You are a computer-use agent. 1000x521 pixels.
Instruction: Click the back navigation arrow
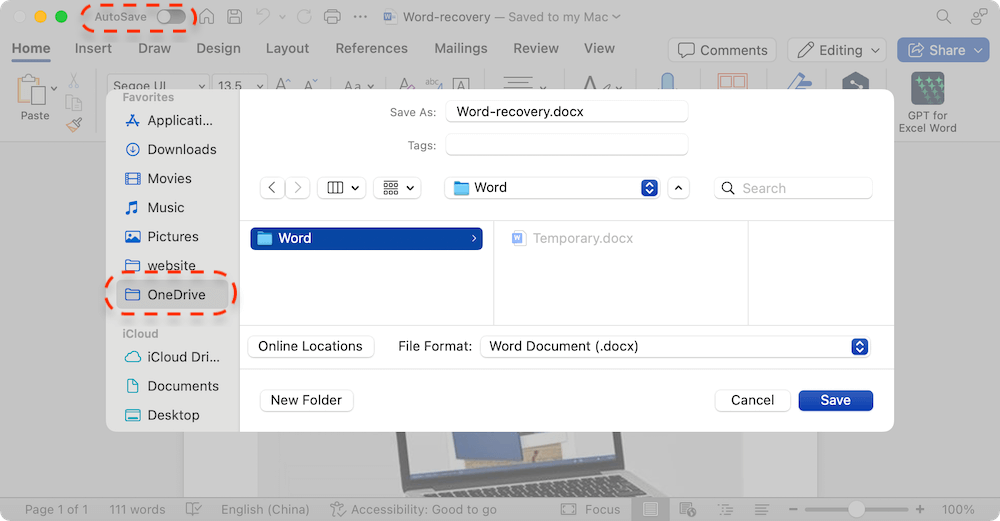tap(272, 187)
